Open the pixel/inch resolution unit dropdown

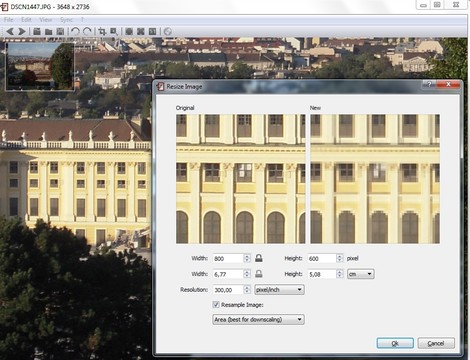(279, 290)
